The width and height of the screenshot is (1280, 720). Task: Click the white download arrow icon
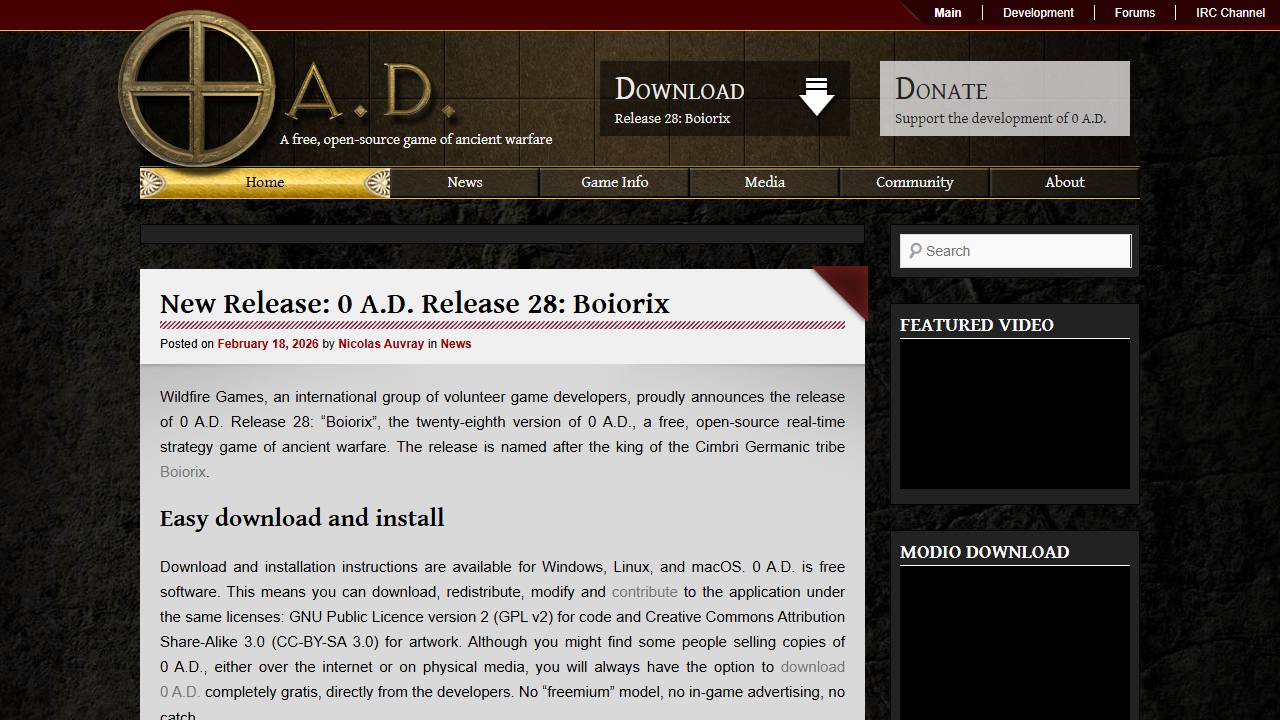tap(816, 97)
